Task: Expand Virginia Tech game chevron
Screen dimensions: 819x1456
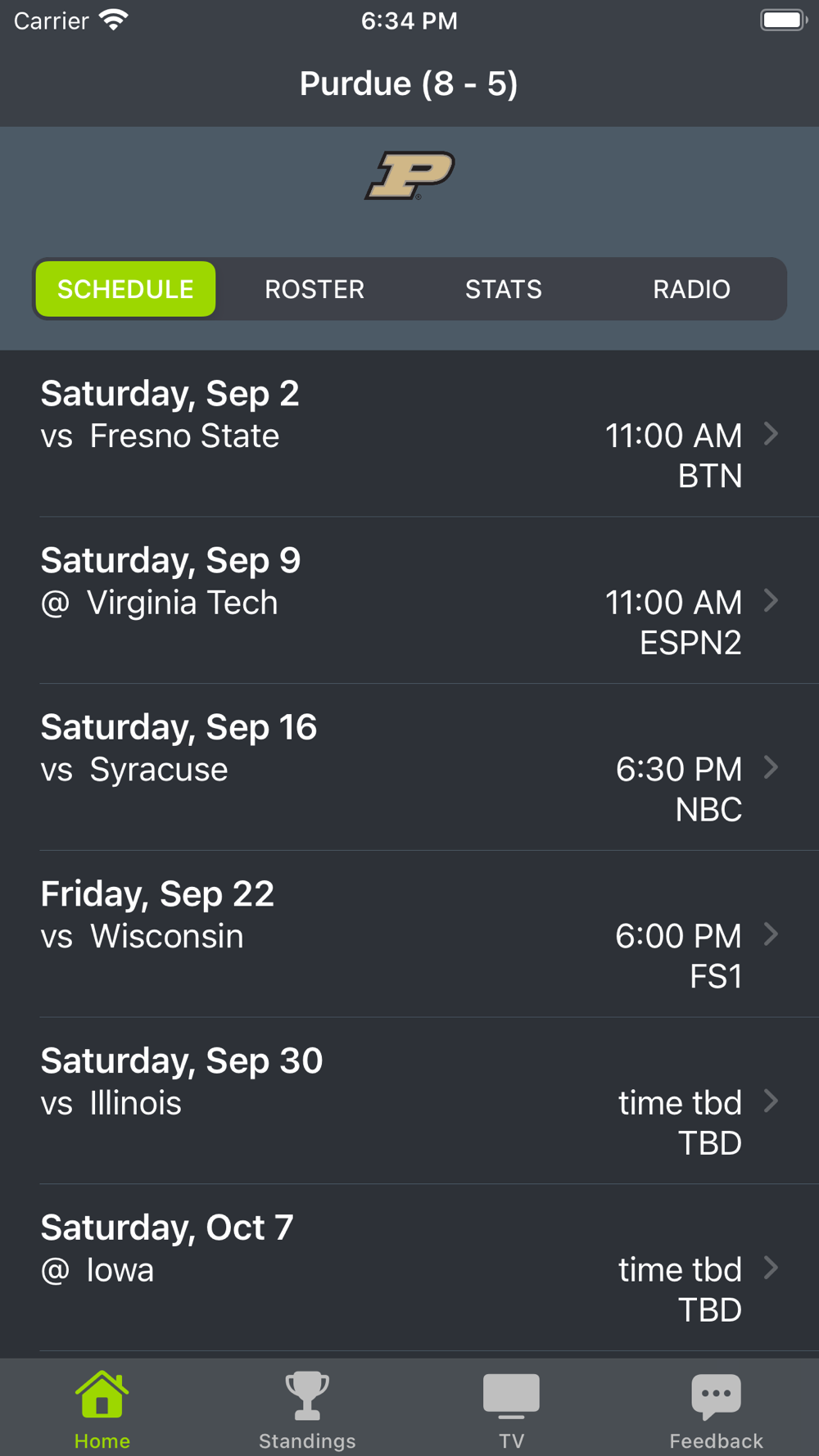Action: click(771, 600)
